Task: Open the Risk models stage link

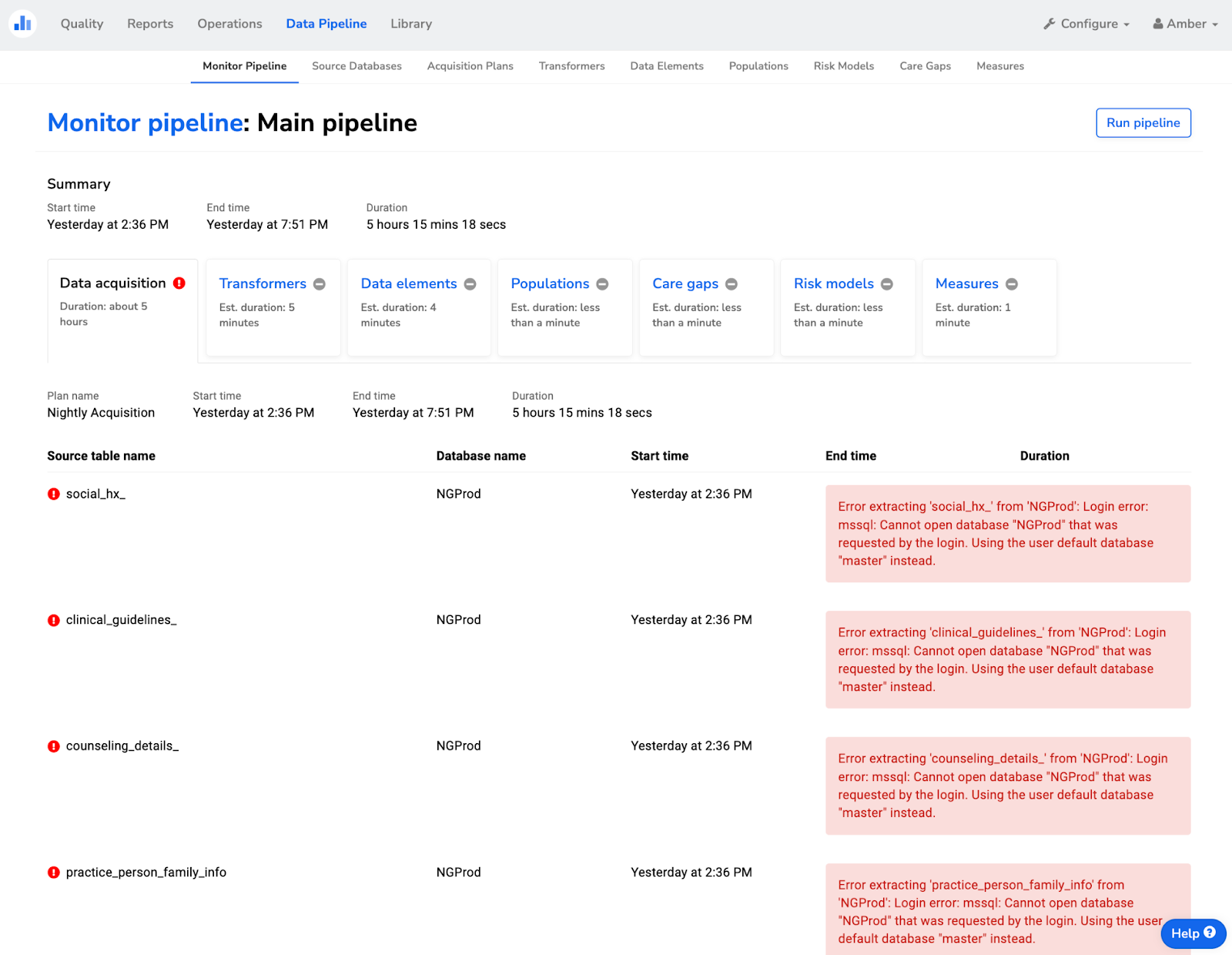Action: tap(833, 283)
